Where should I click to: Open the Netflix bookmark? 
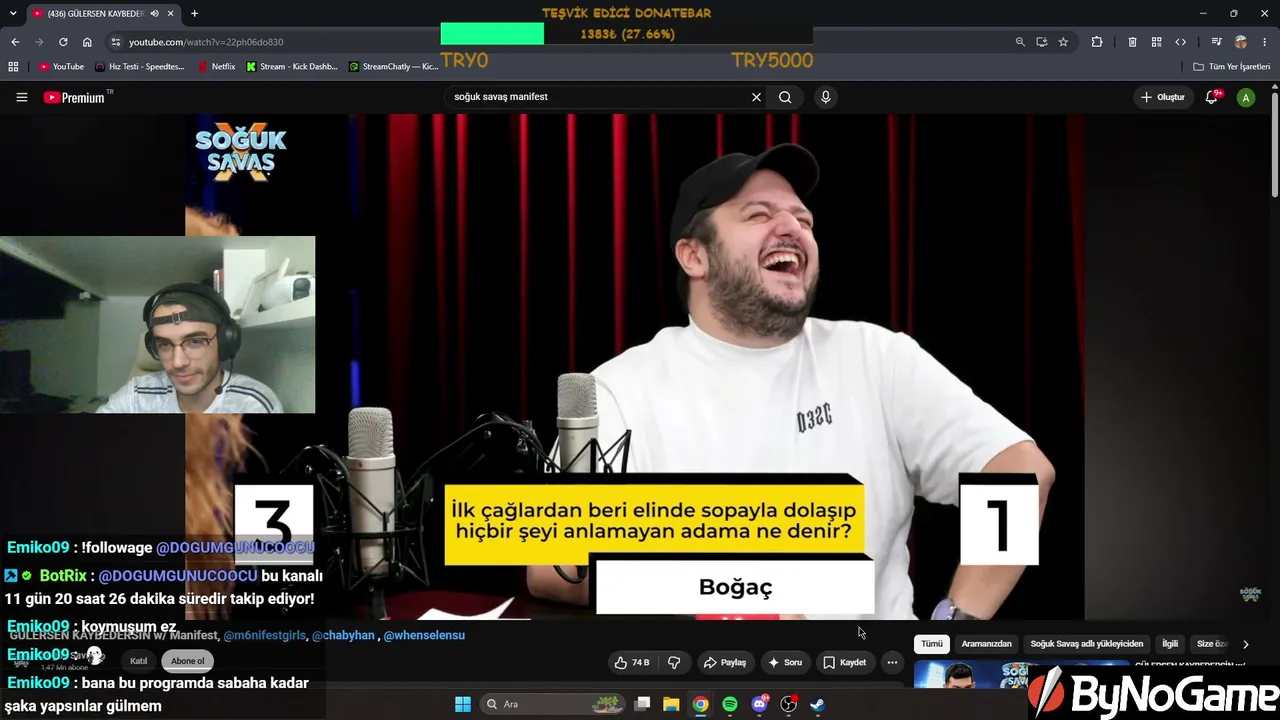click(x=217, y=67)
